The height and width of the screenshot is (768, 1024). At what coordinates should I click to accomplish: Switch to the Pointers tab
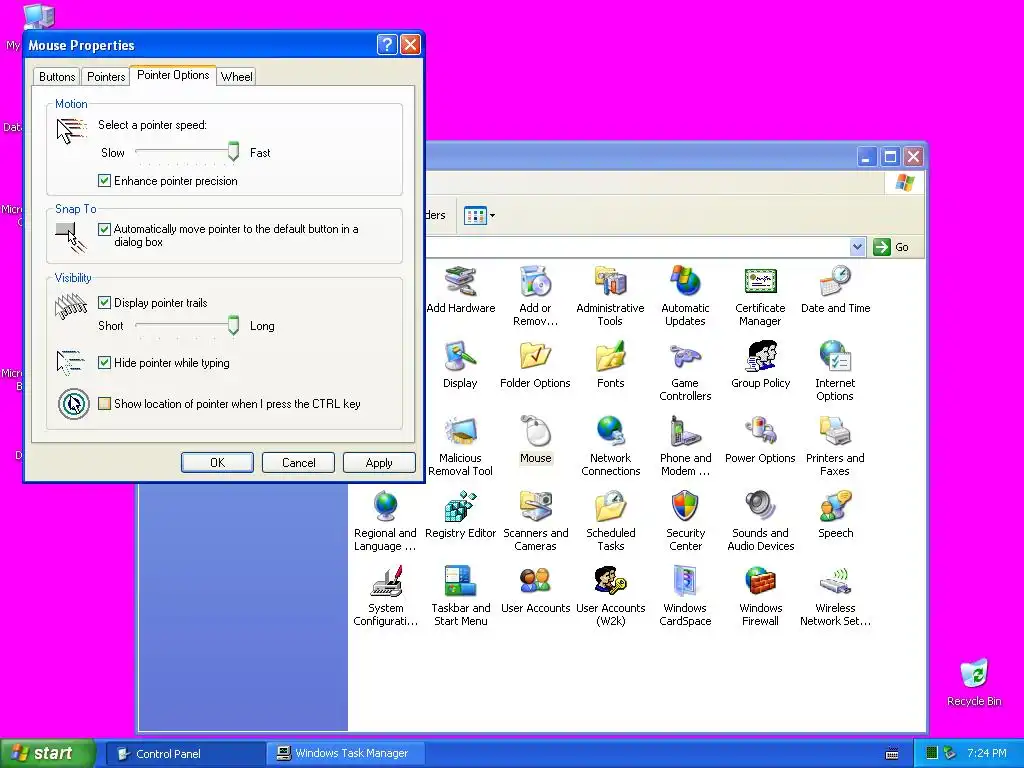point(106,76)
